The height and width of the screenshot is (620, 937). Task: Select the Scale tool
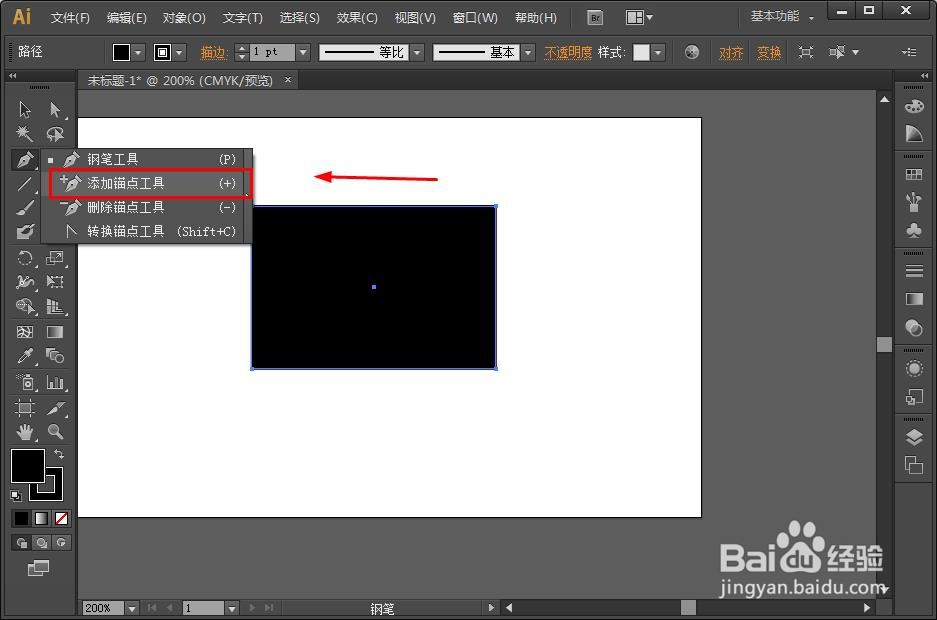point(55,258)
